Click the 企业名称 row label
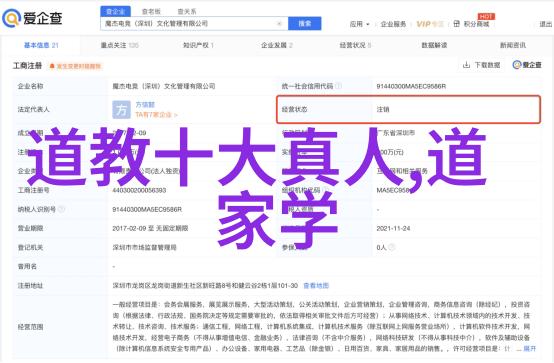 [30, 86]
